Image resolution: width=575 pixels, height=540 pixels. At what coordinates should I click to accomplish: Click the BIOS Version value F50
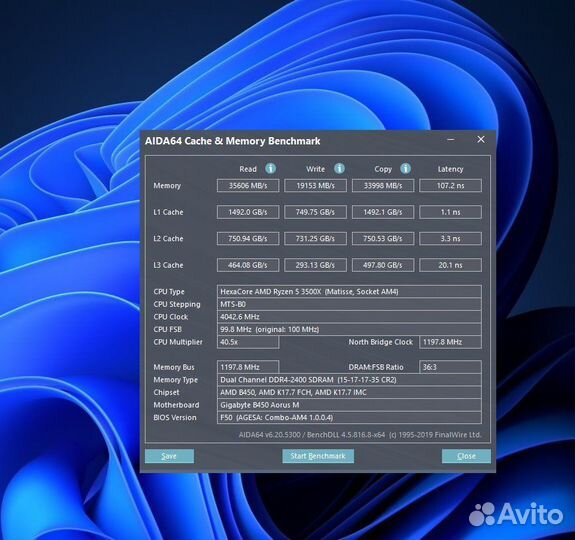pos(349,418)
